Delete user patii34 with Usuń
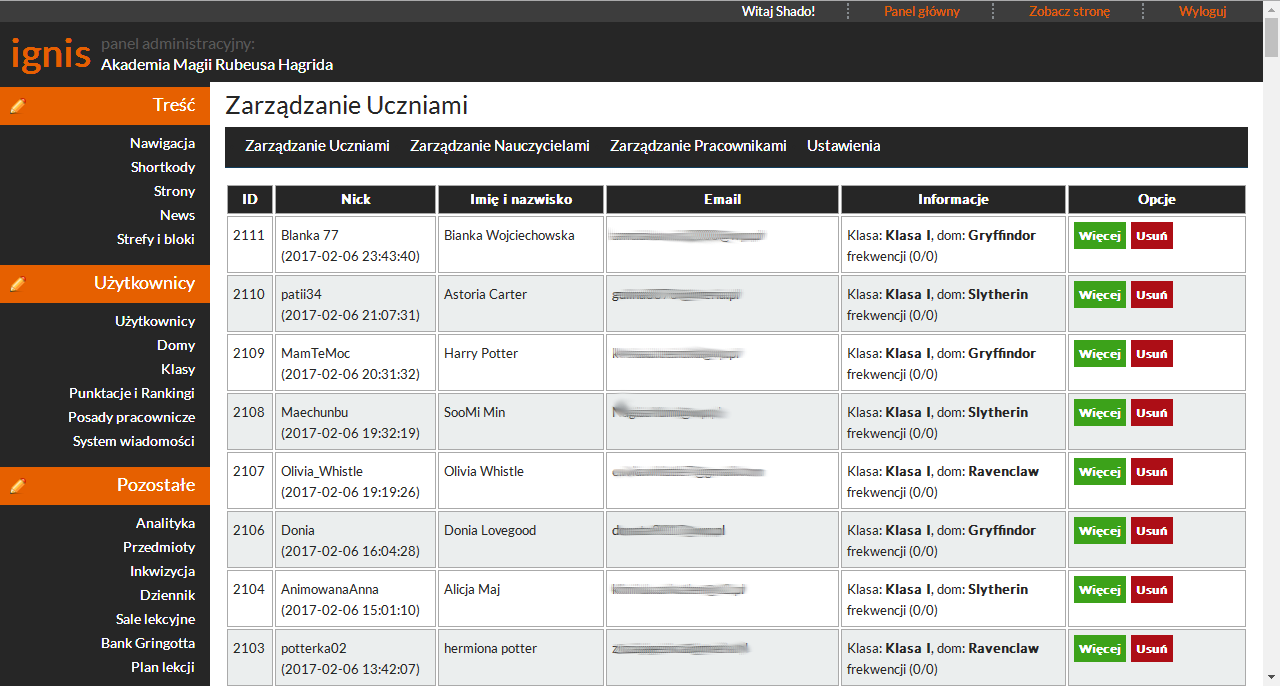The image size is (1280, 686). pos(1151,295)
